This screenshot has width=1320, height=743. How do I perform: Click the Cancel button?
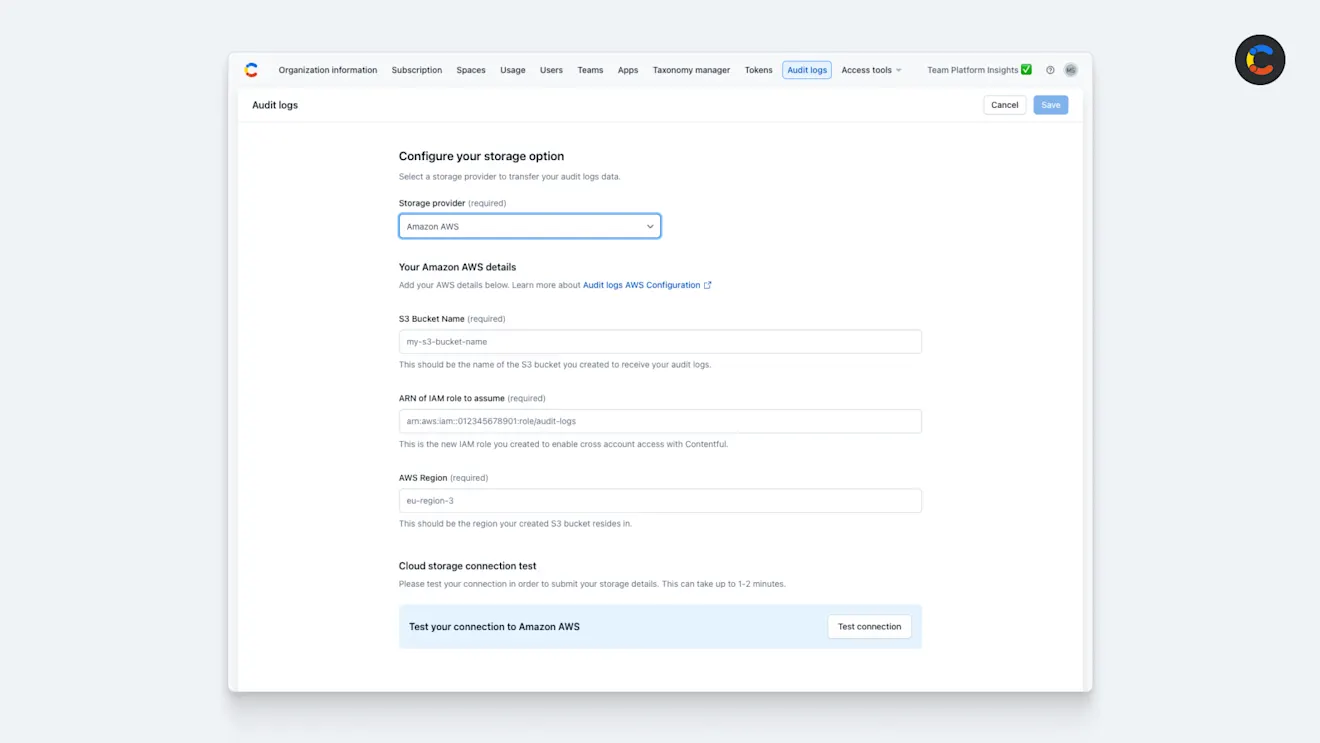click(x=1004, y=104)
